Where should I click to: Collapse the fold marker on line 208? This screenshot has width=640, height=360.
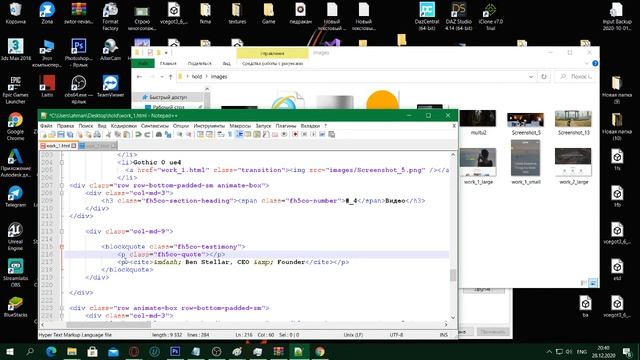click(x=62, y=193)
